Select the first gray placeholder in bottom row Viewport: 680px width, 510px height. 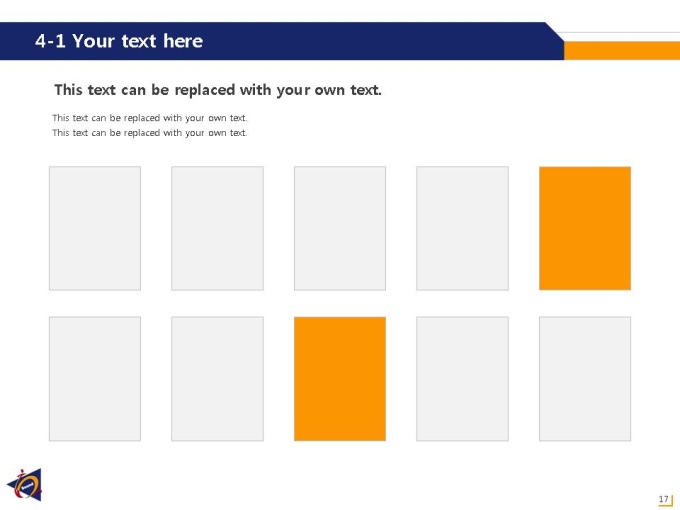[x=95, y=379]
